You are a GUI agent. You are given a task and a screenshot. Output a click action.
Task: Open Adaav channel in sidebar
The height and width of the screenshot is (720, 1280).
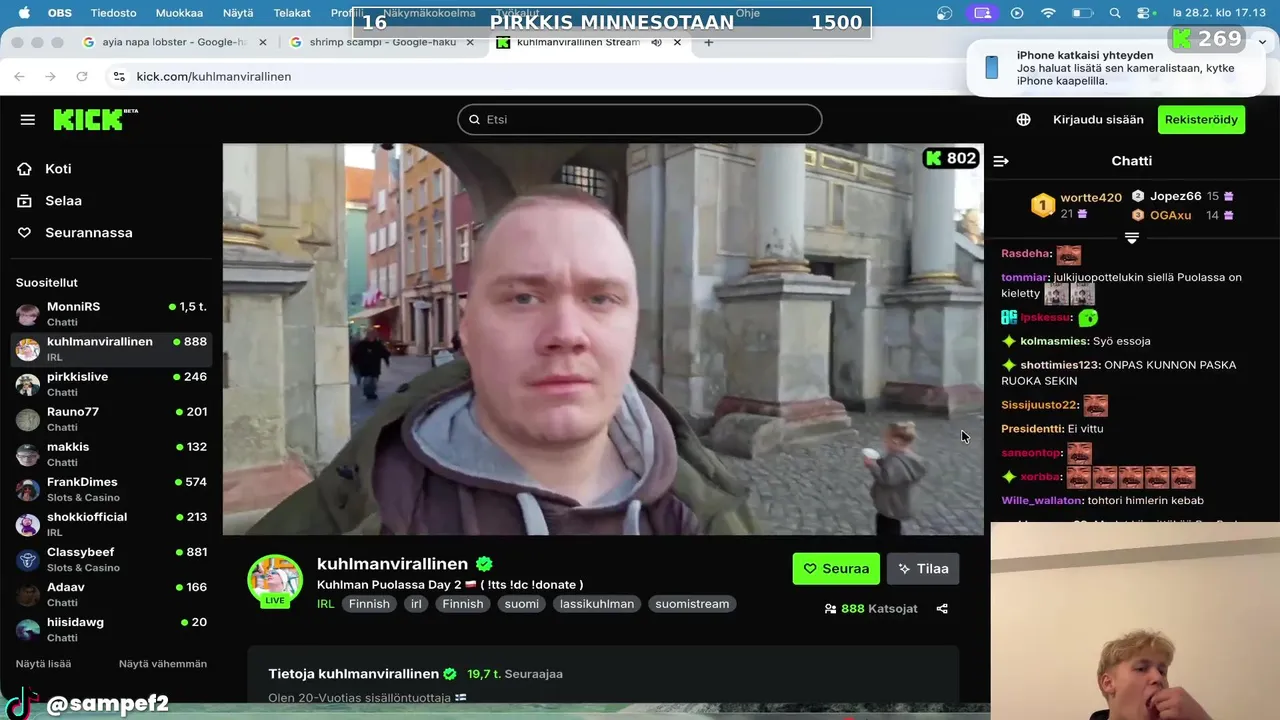tap(111, 594)
